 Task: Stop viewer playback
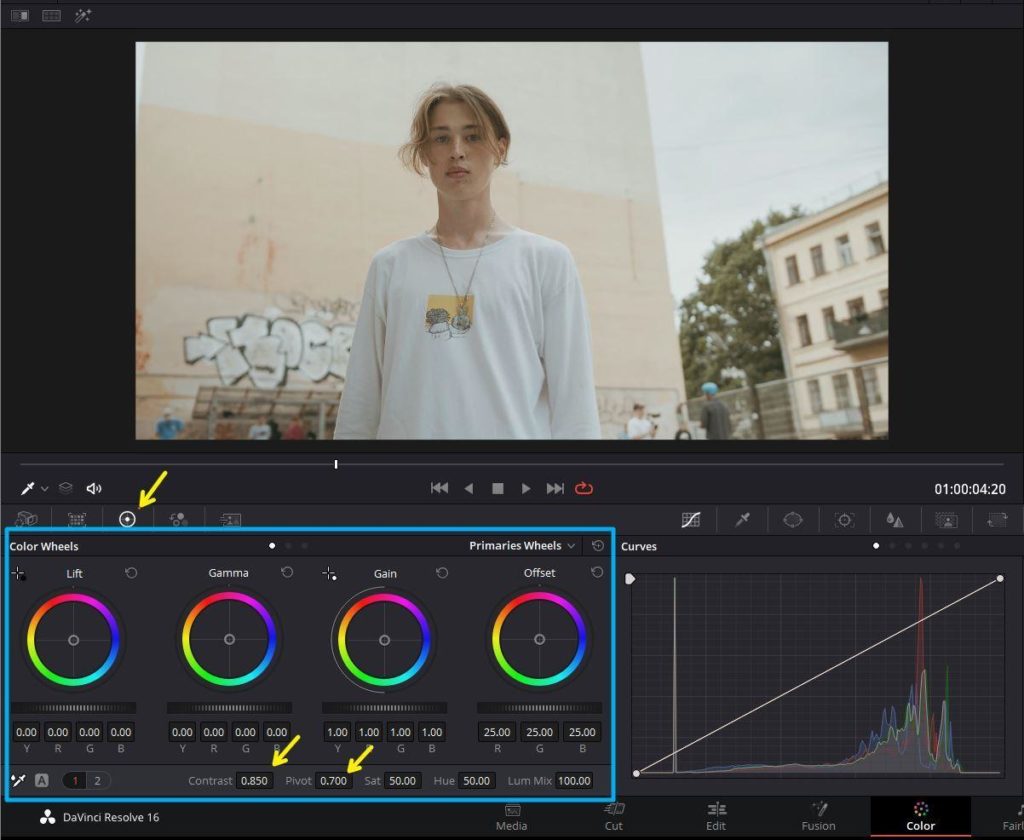(x=498, y=489)
